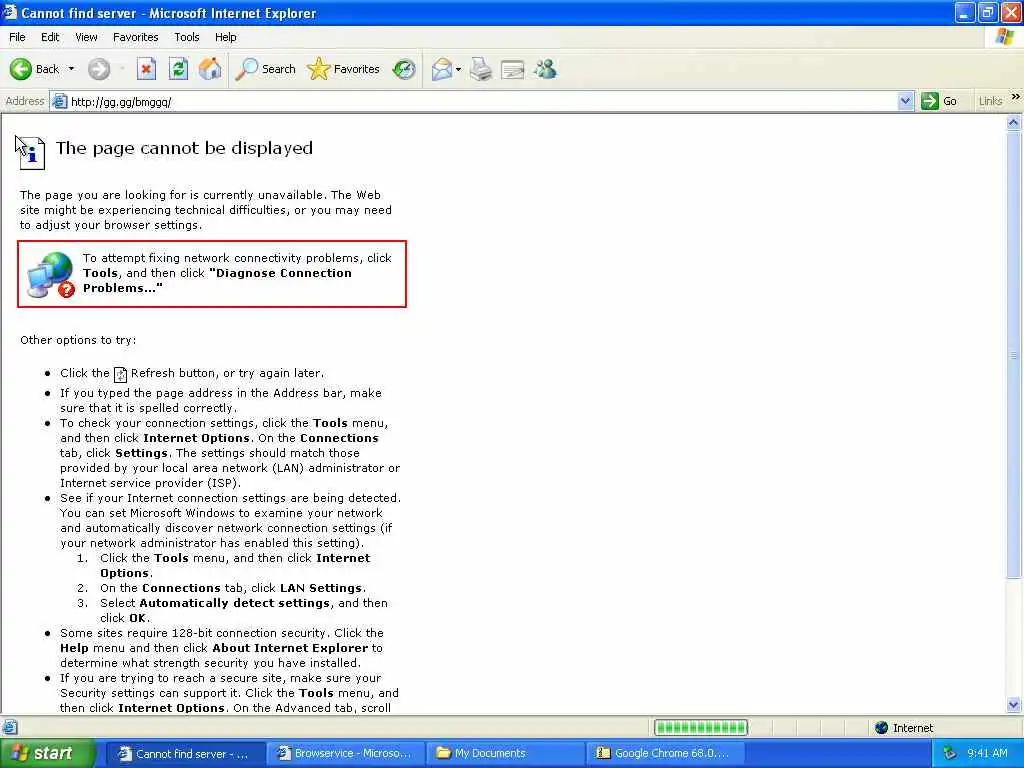This screenshot has height=768, width=1024.
Task: Open the Edit menu
Action: (50, 37)
